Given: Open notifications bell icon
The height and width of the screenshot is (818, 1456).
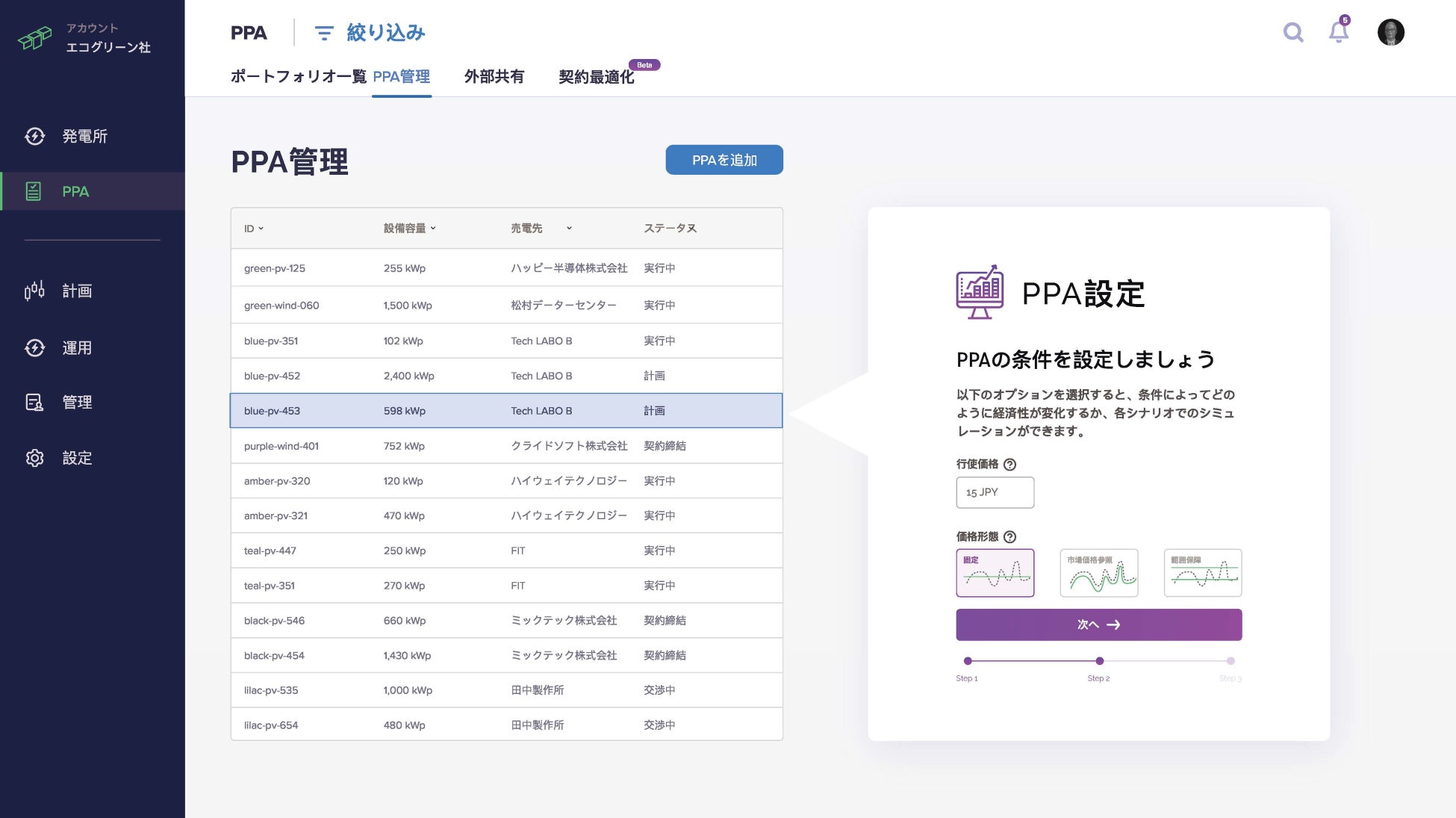Looking at the screenshot, I should coord(1339,32).
